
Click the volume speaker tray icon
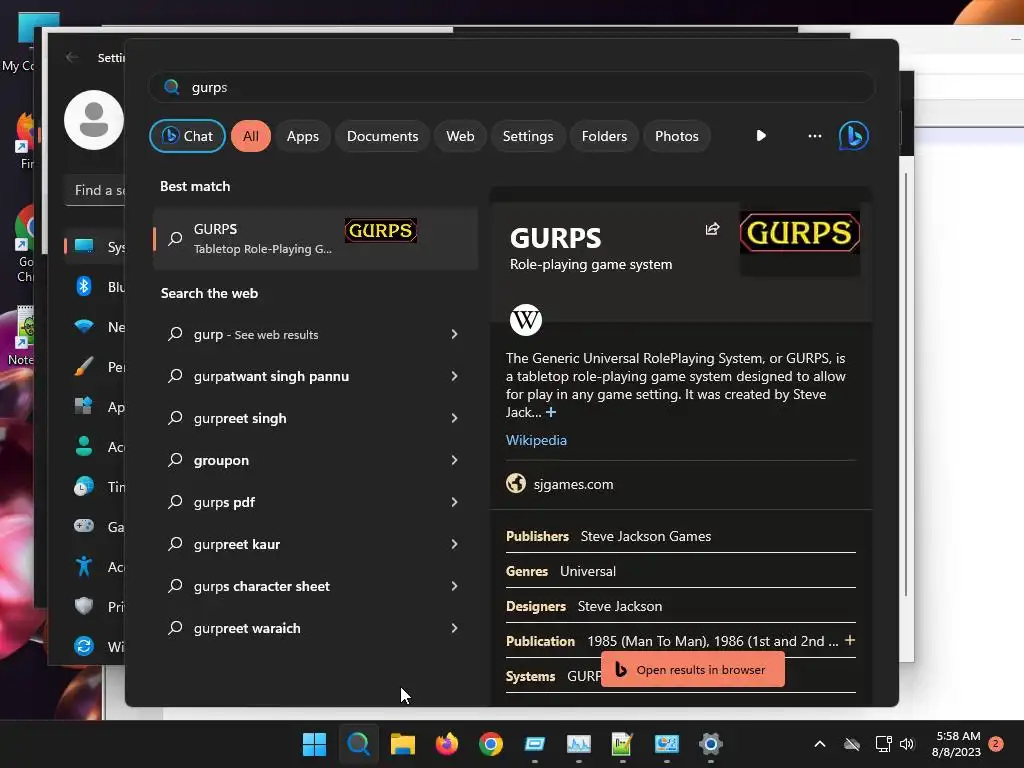click(906, 744)
